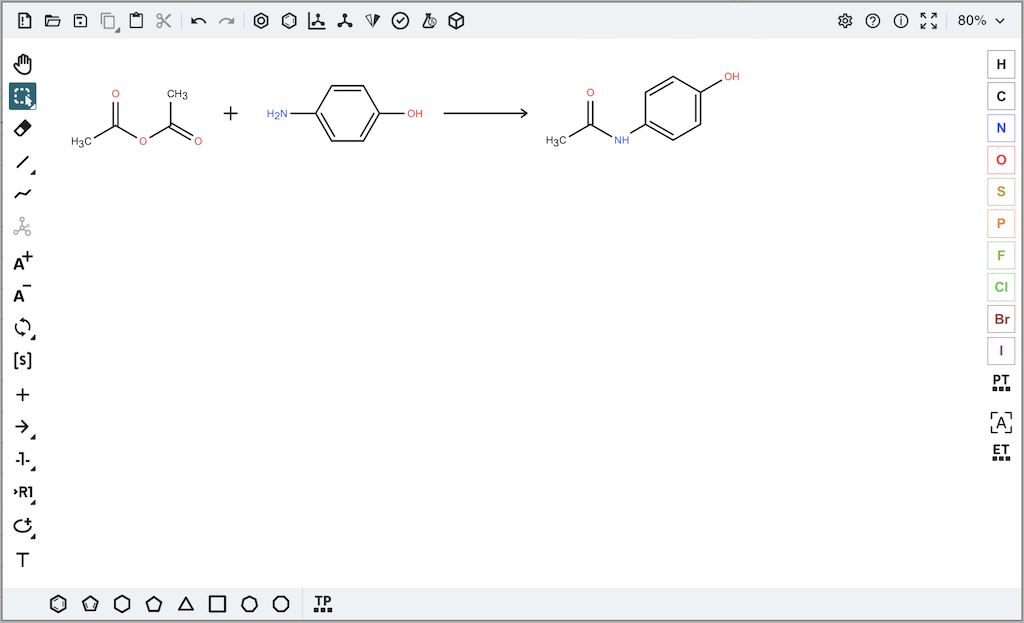
Task: Pick the Erase tool
Action: (x=23, y=128)
